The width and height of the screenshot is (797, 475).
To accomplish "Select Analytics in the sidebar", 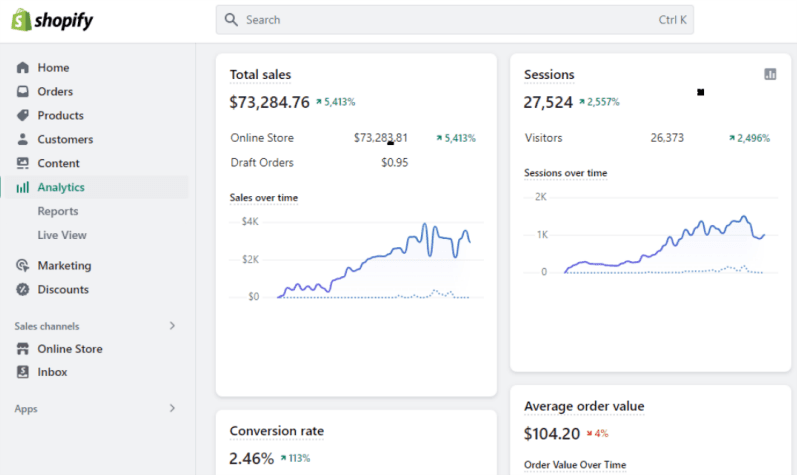I will click(x=61, y=187).
